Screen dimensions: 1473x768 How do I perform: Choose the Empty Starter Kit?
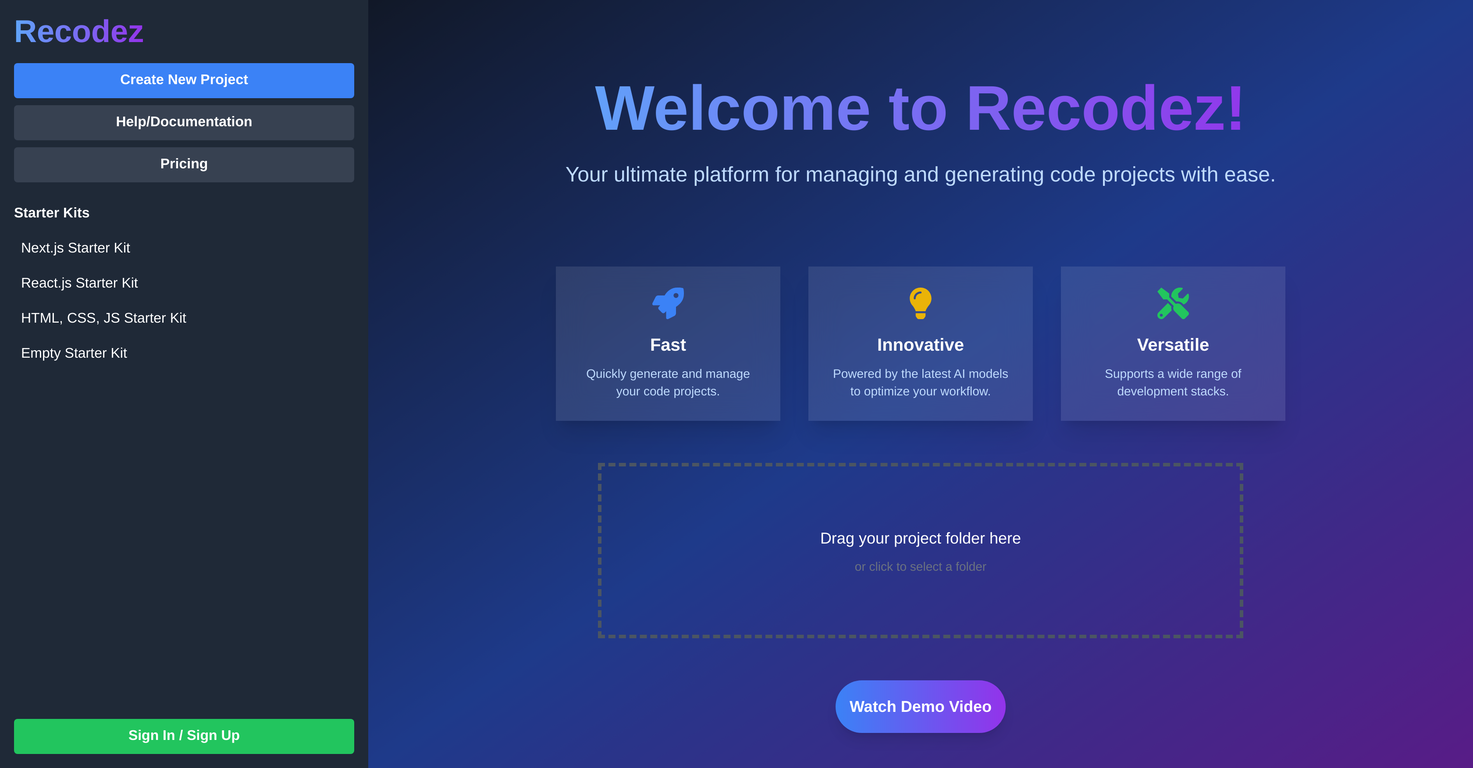pos(73,352)
